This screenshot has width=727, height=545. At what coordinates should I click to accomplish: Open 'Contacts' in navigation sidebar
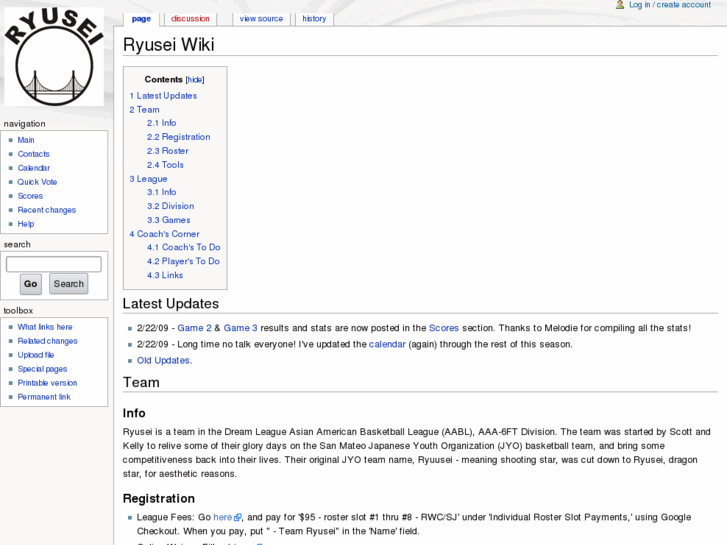(x=33, y=154)
